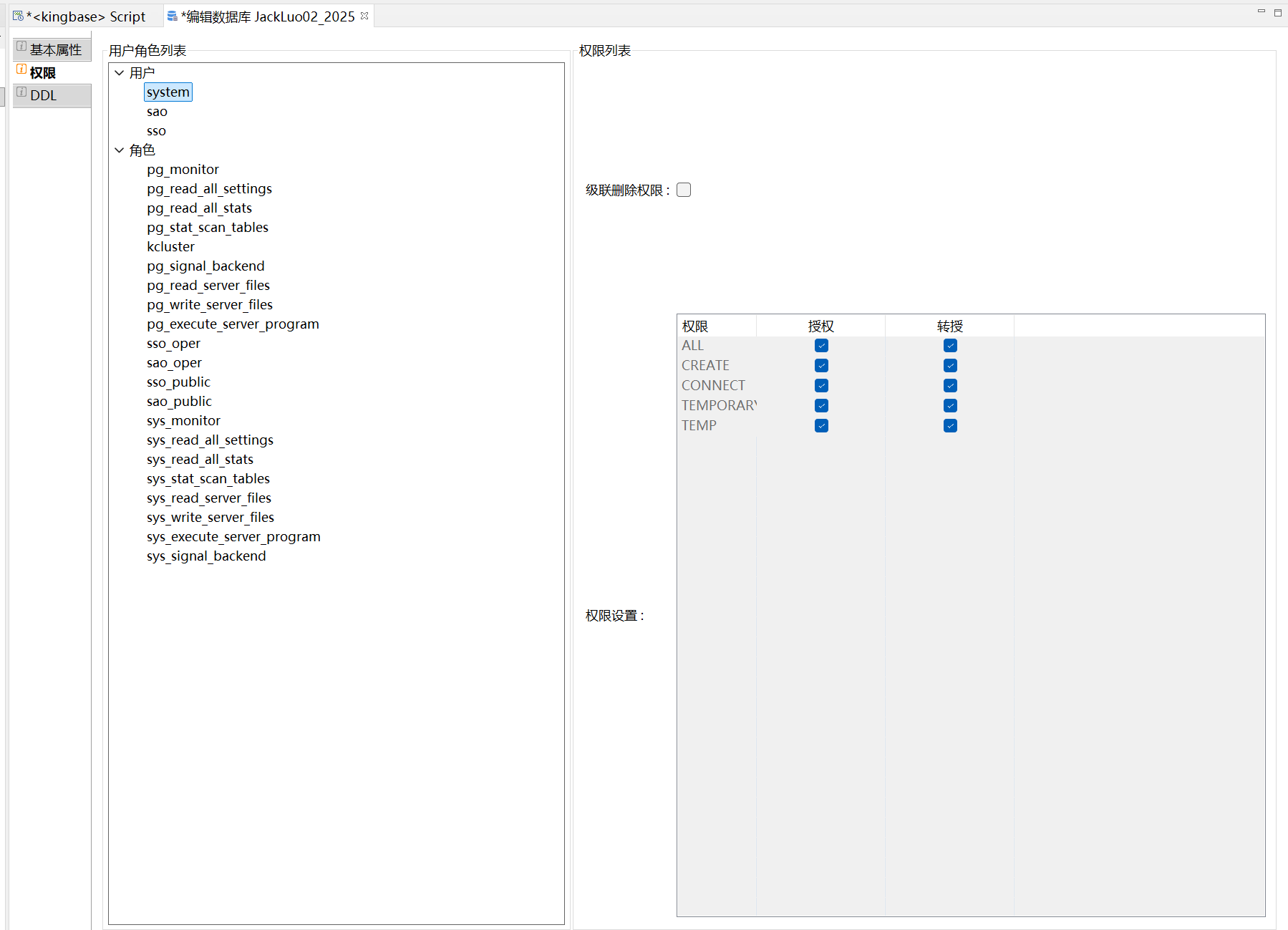1288x930 pixels.
Task: Click the 基本属性 tab icon
Action: (x=21, y=47)
